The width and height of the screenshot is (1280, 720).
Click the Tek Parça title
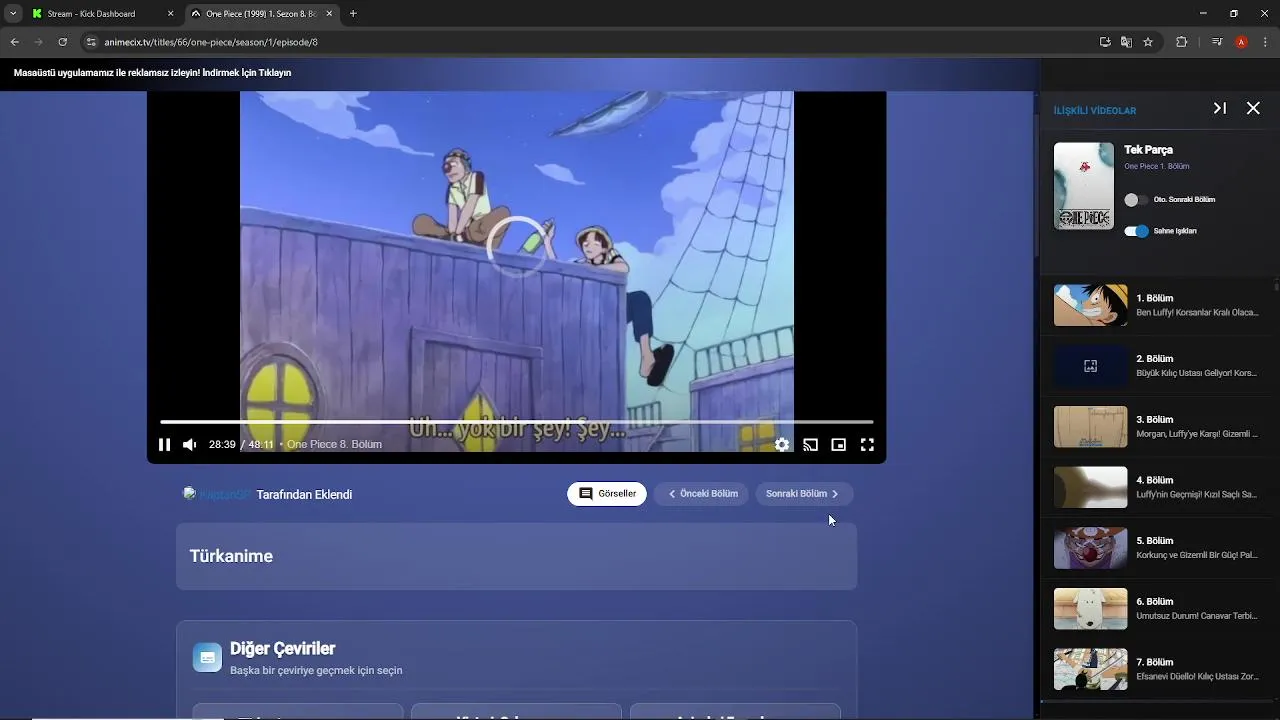(1148, 150)
